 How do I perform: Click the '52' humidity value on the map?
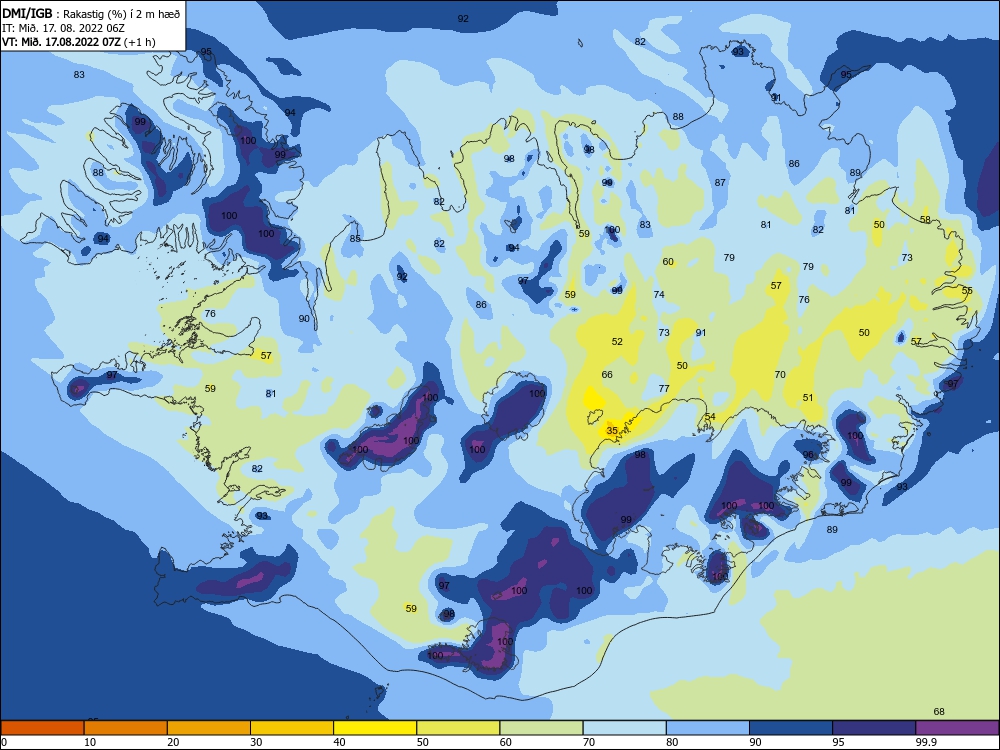[617, 341]
